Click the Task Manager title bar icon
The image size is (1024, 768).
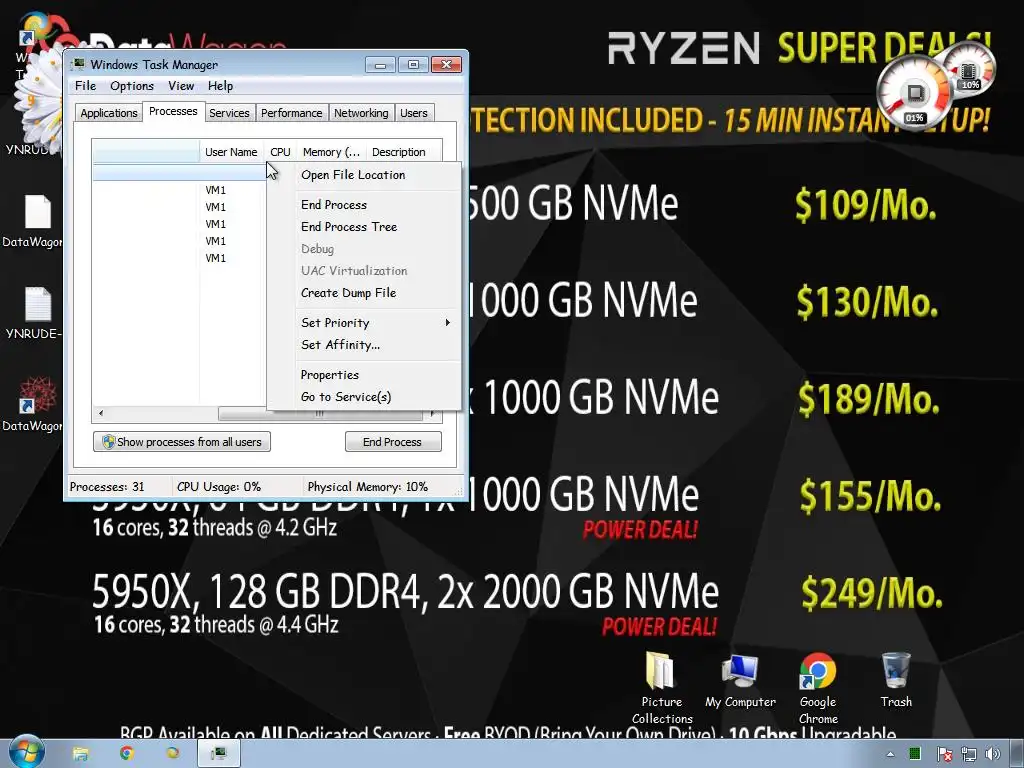(x=79, y=64)
